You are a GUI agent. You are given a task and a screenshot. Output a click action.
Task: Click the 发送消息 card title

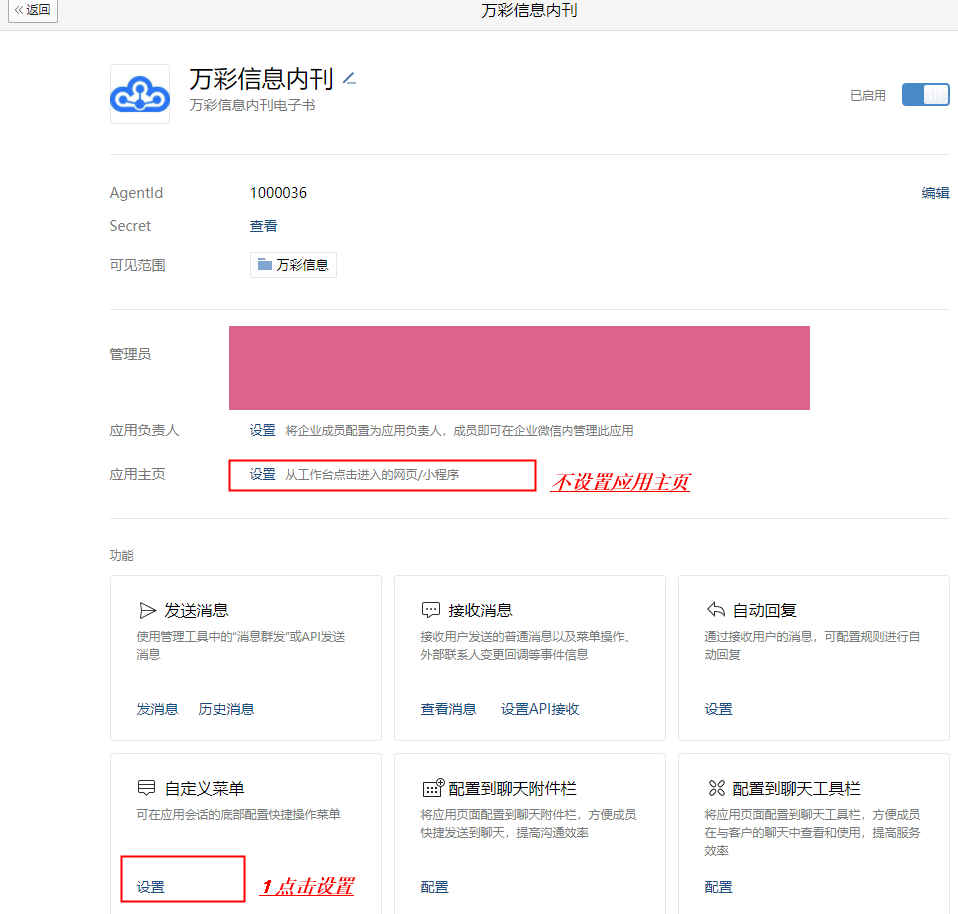pos(196,610)
